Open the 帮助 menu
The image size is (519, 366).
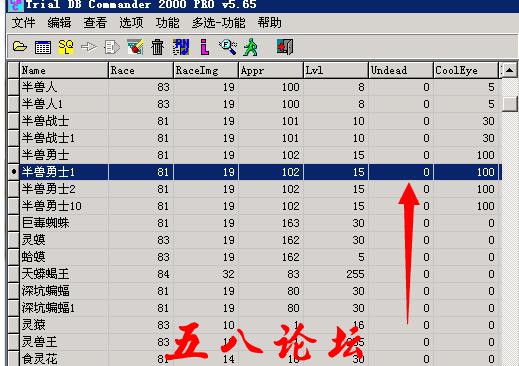[269, 23]
